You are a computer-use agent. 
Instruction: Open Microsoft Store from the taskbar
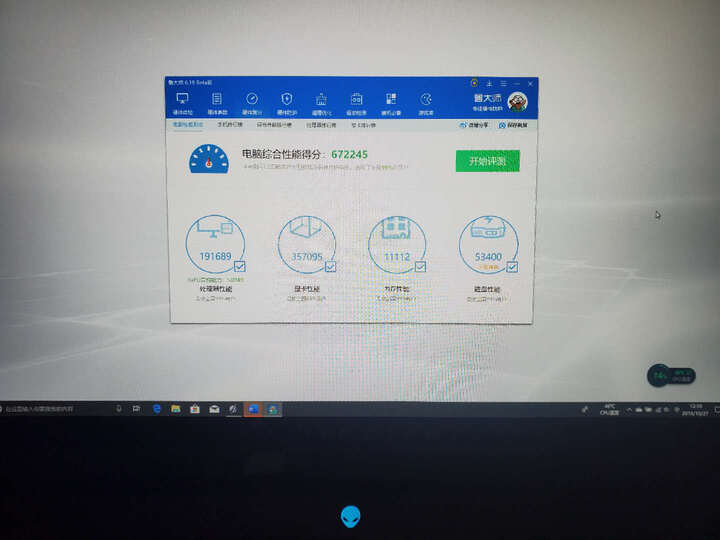(x=195, y=409)
